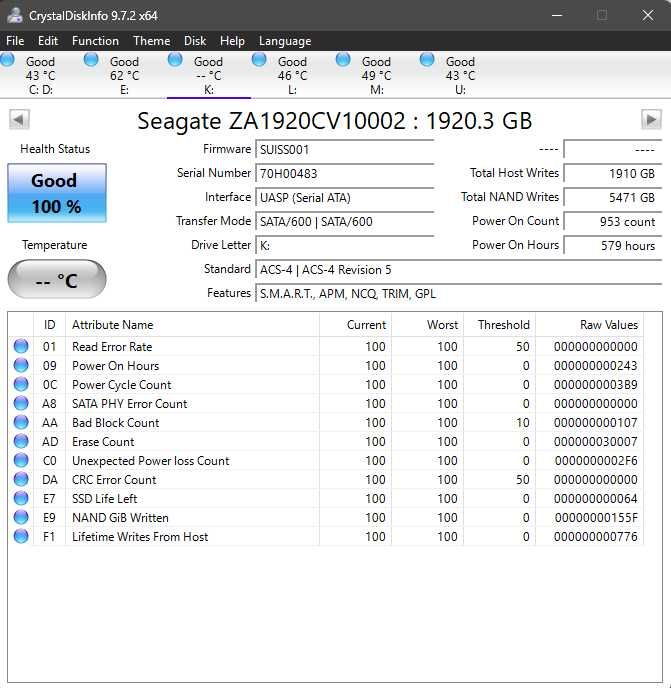Click the Lifetime Writes From Host orb

click(x=21, y=537)
